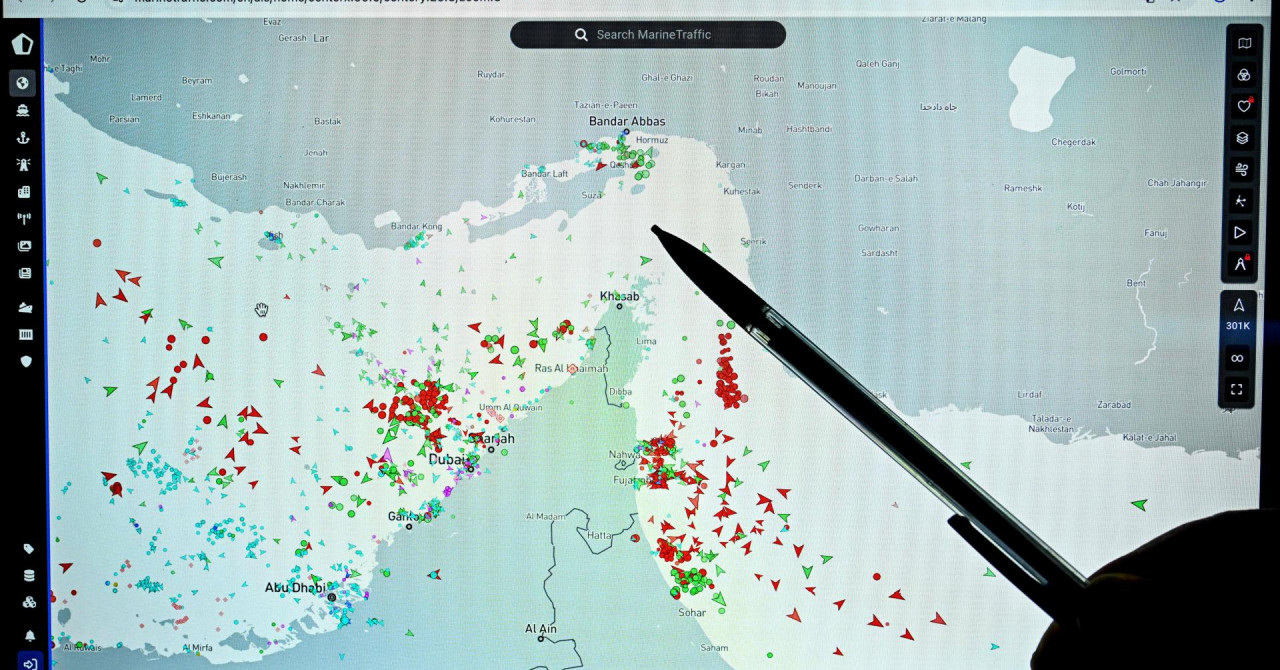Click the sign-in icon at sidebar bottom
The height and width of the screenshot is (670, 1280).
point(30,662)
